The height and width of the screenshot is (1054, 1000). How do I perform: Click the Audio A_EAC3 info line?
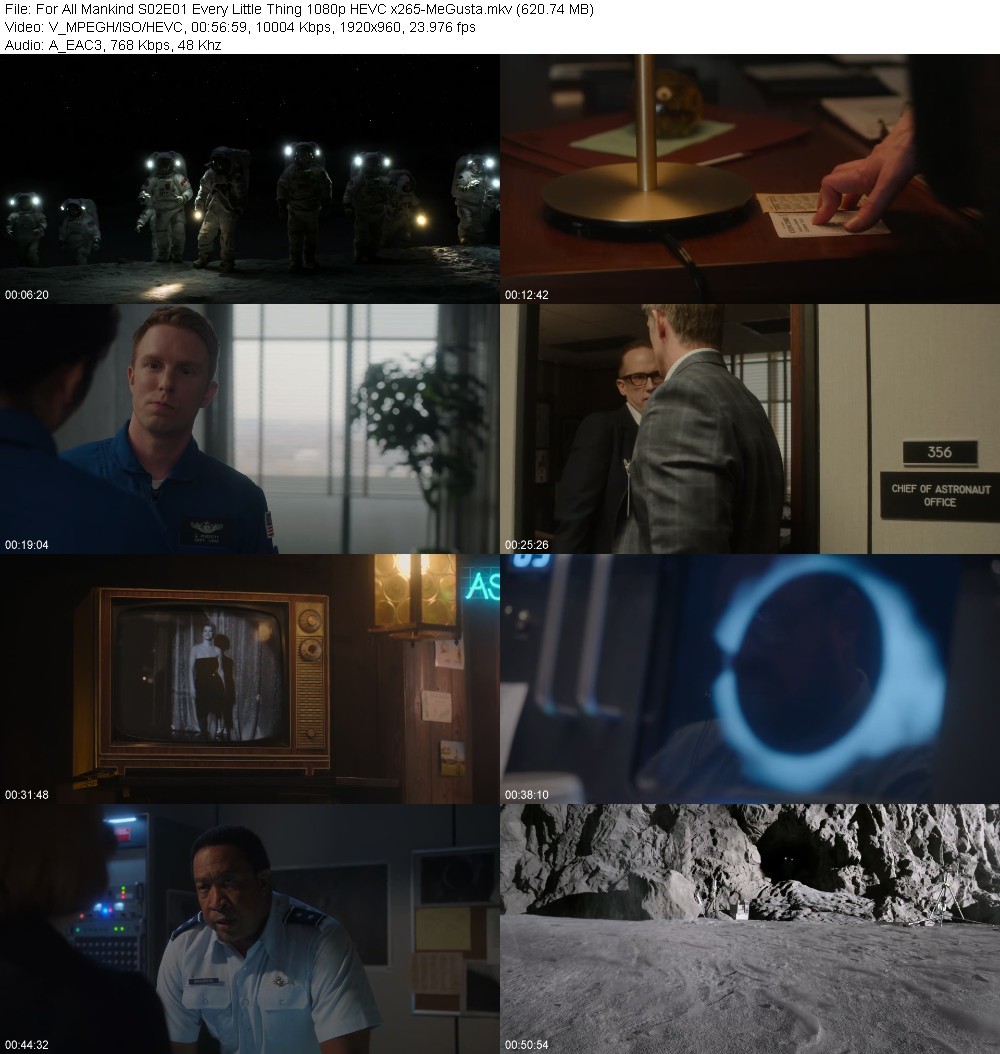[x=113, y=45]
